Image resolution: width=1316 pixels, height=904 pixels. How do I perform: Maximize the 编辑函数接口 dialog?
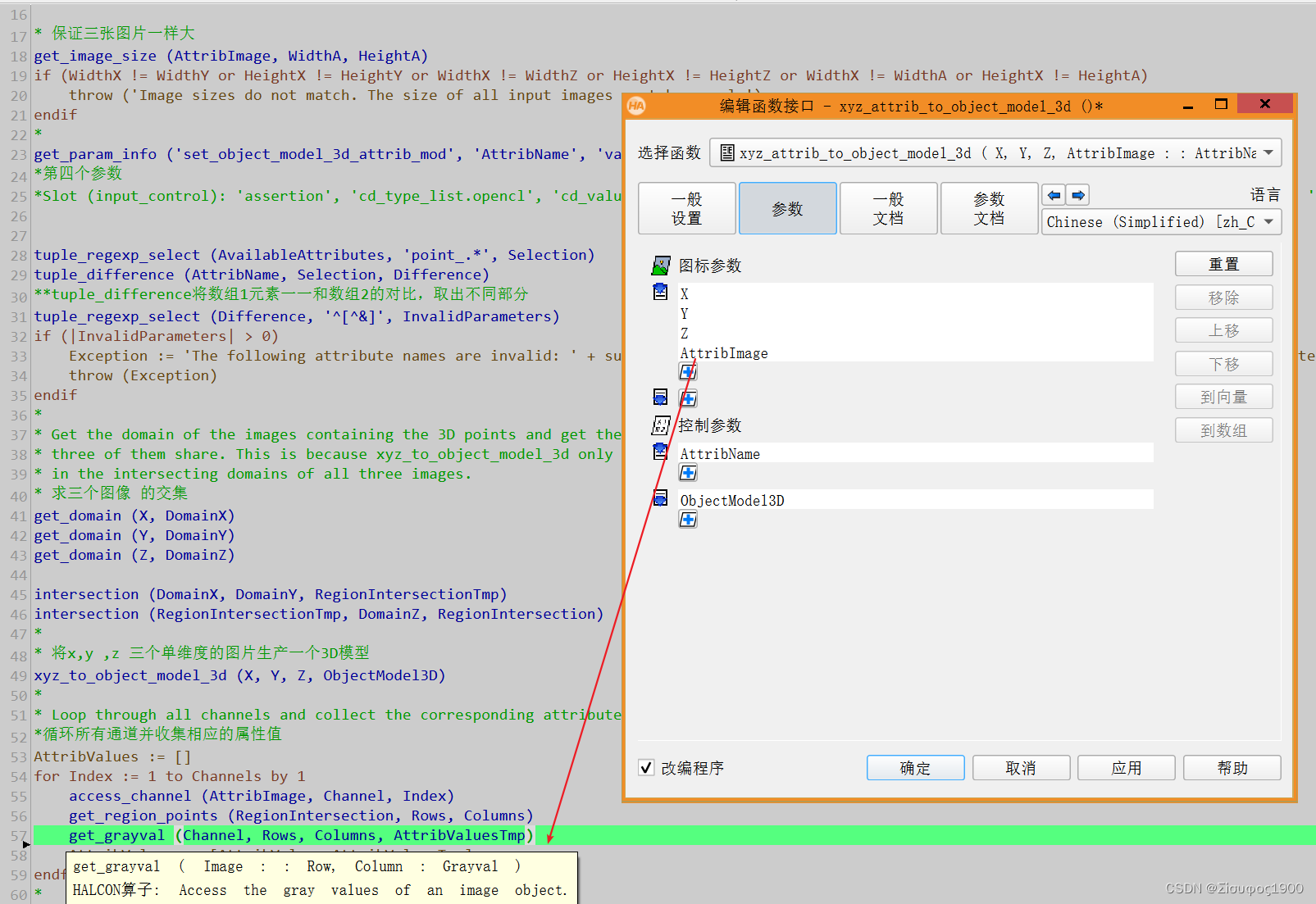1221,104
